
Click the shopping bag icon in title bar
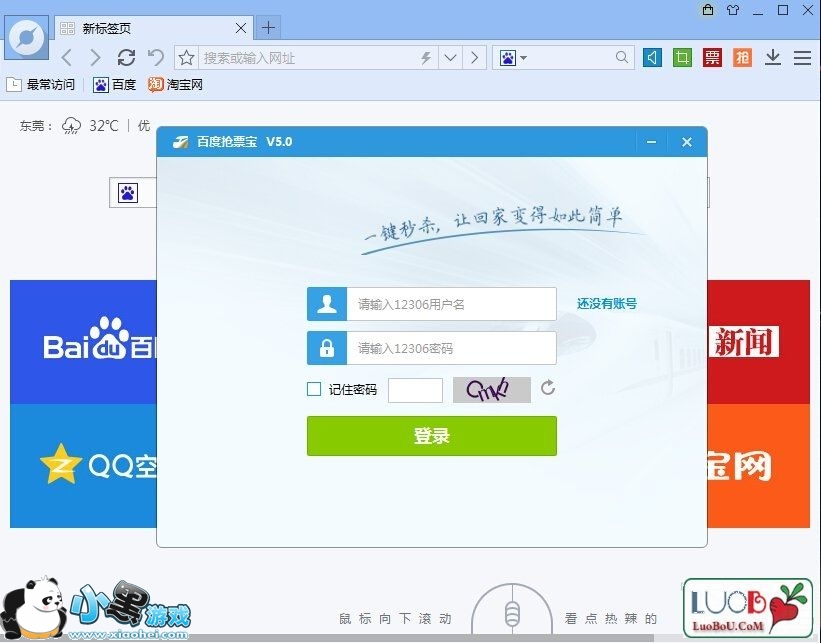click(x=708, y=10)
